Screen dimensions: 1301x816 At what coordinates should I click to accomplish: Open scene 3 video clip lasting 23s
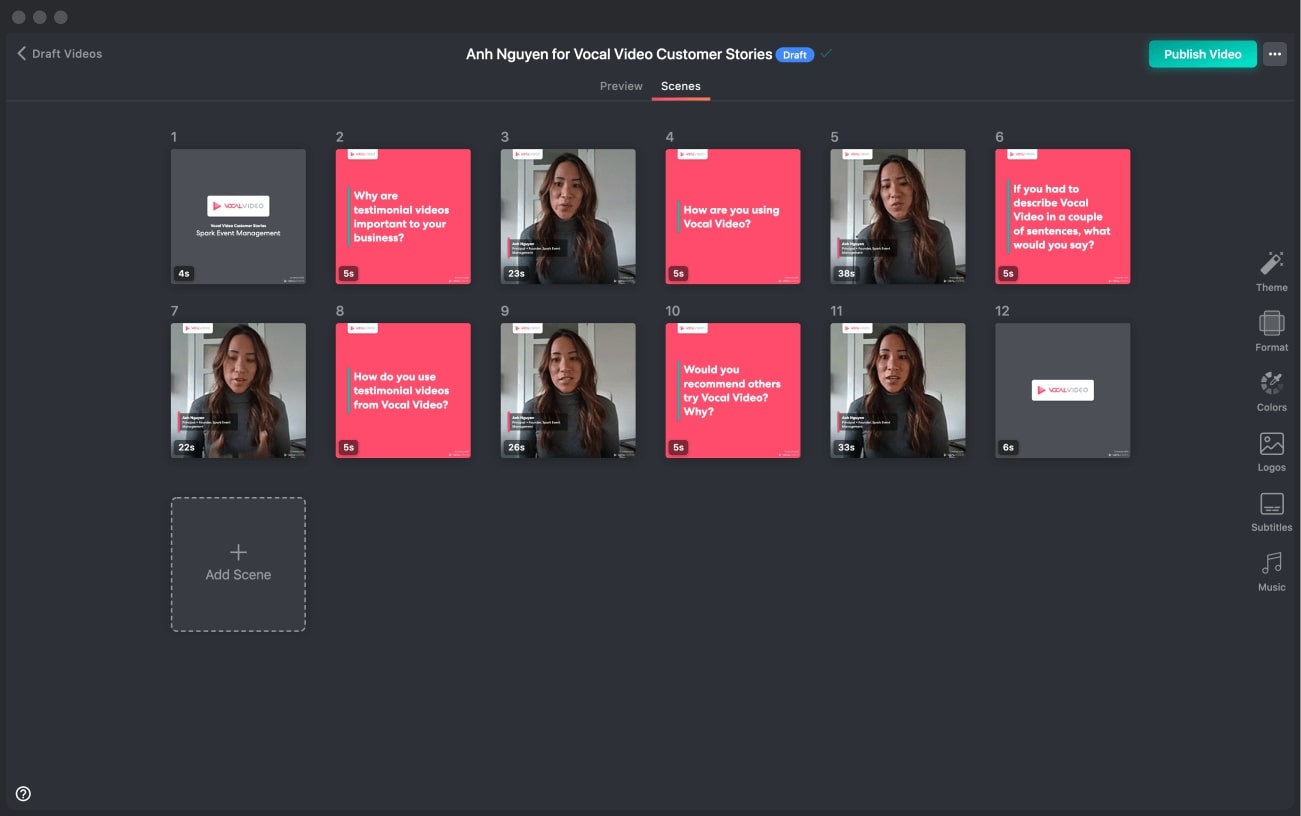[x=568, y=217]
